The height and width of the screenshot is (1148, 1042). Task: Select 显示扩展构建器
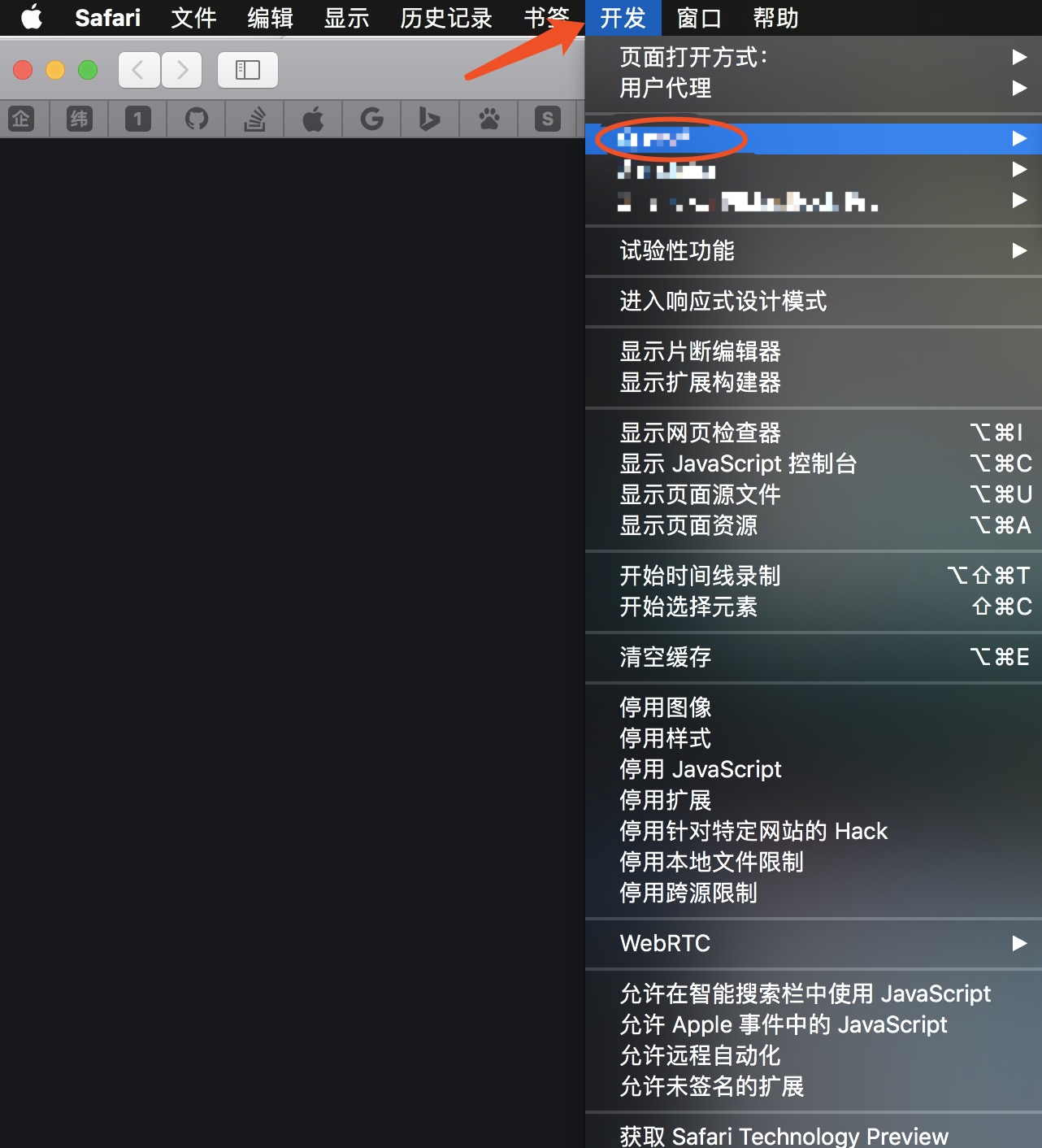coord(814,382)
